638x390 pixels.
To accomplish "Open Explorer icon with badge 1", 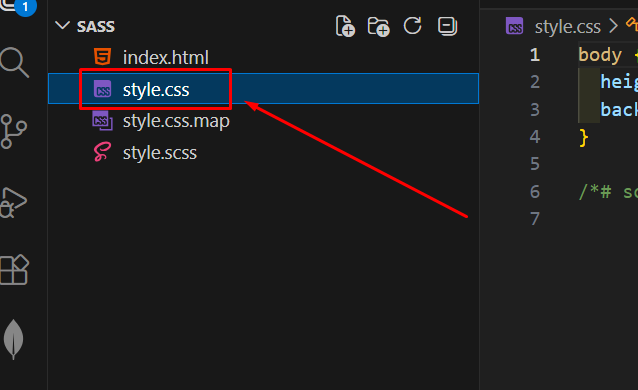I will click(18, 7).
